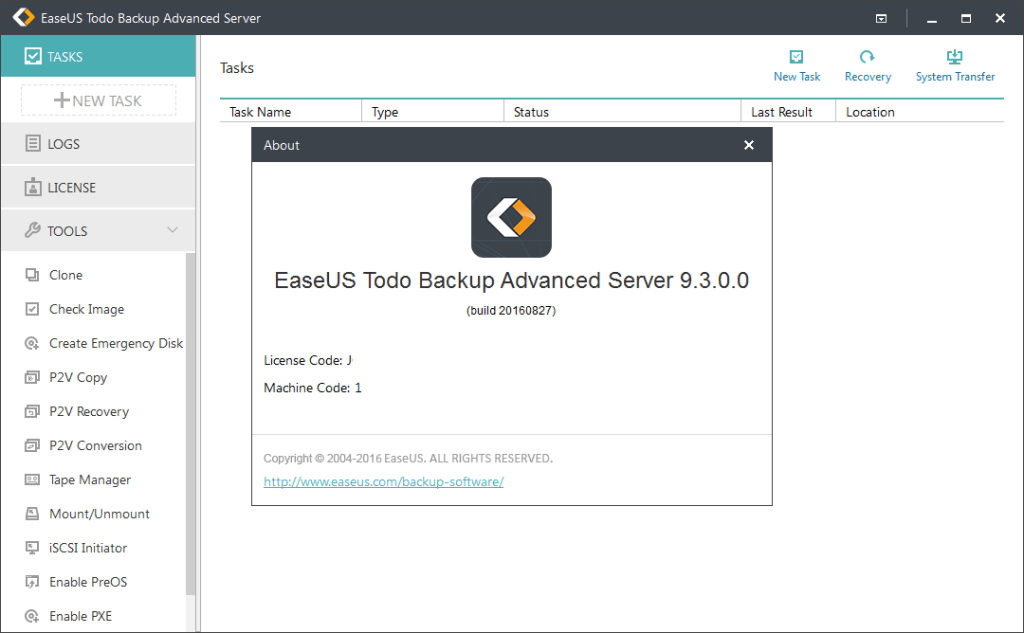Select iSCSI Initiator label

click(88, 547)
